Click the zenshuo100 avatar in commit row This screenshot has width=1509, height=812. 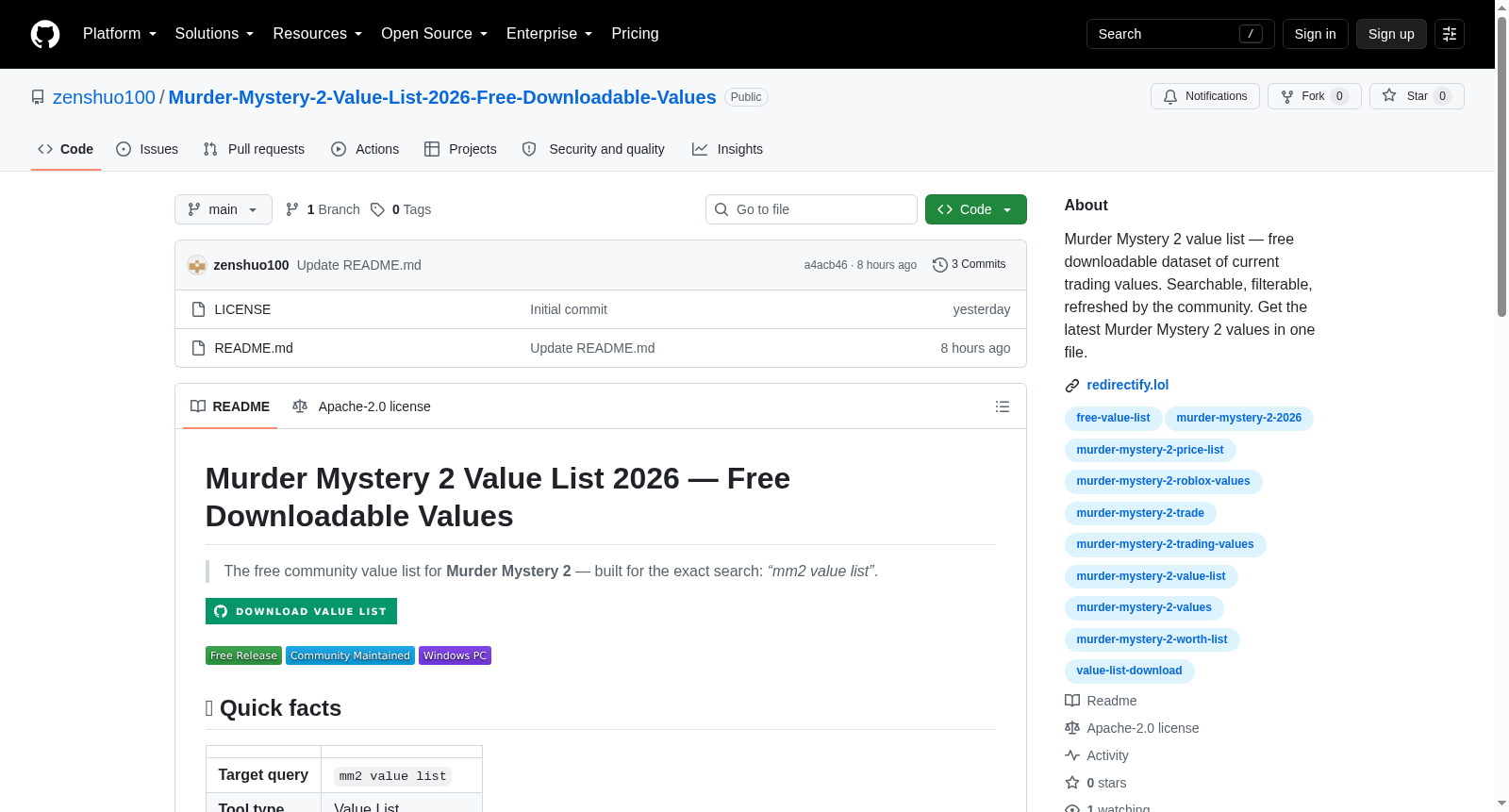[x=197, y=265]
